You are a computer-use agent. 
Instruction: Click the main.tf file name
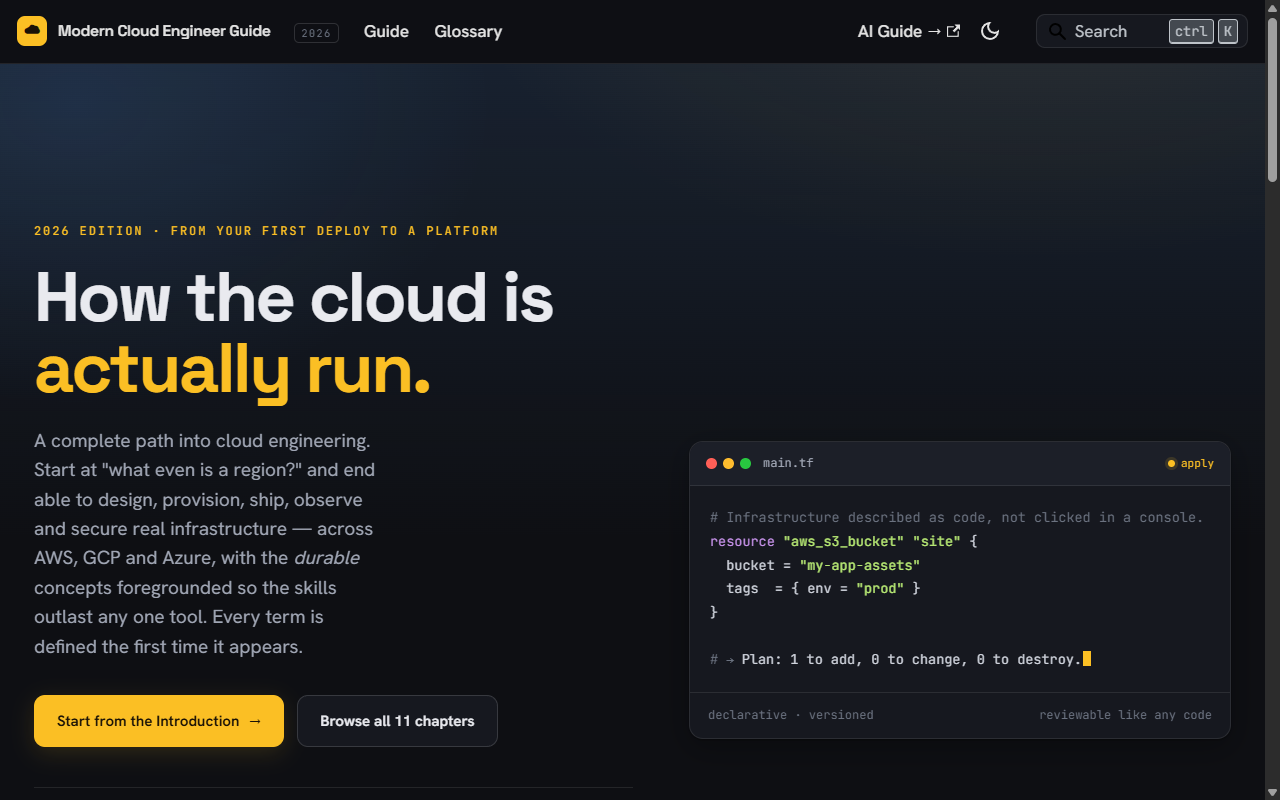[x=788, y=463]
